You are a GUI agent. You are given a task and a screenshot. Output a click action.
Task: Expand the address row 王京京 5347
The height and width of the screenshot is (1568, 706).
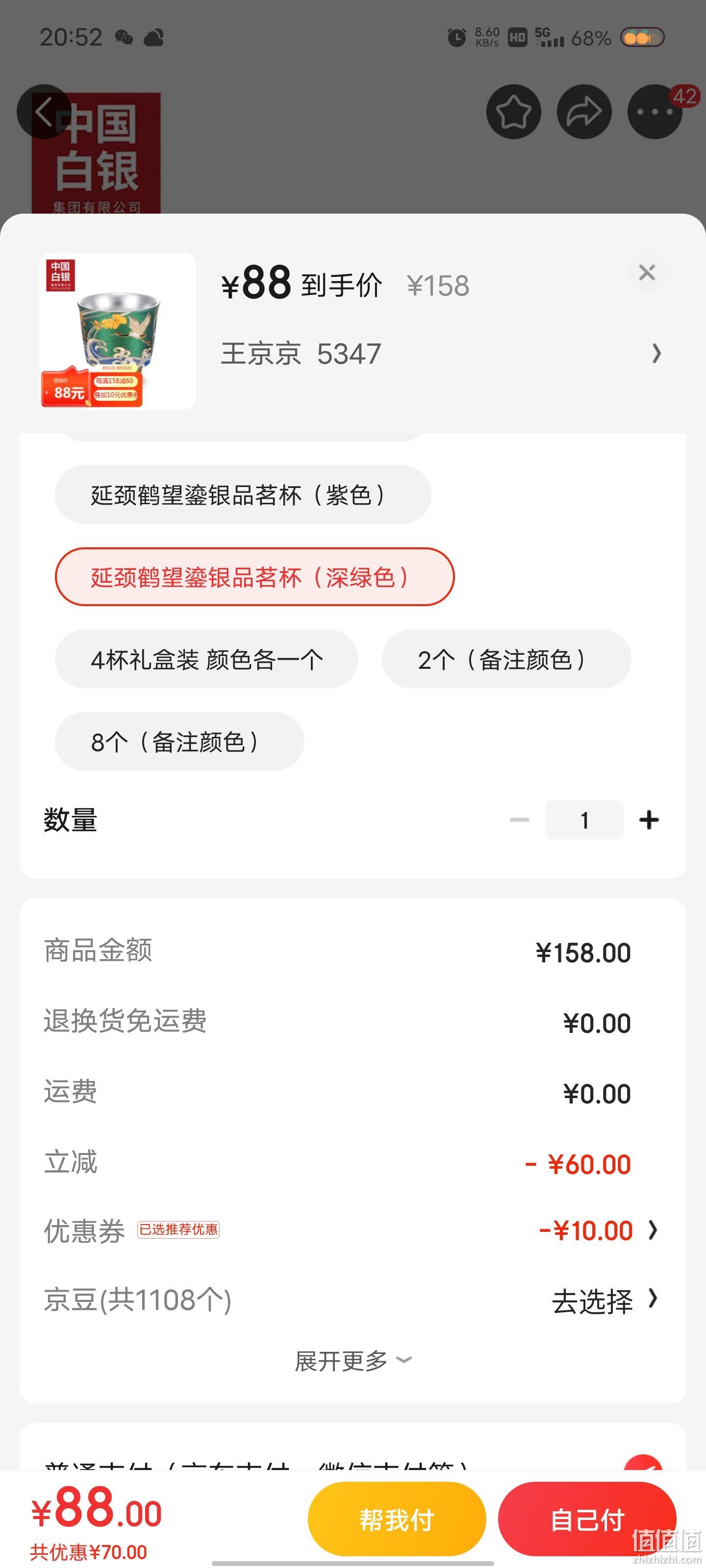(x=441, y=354)
